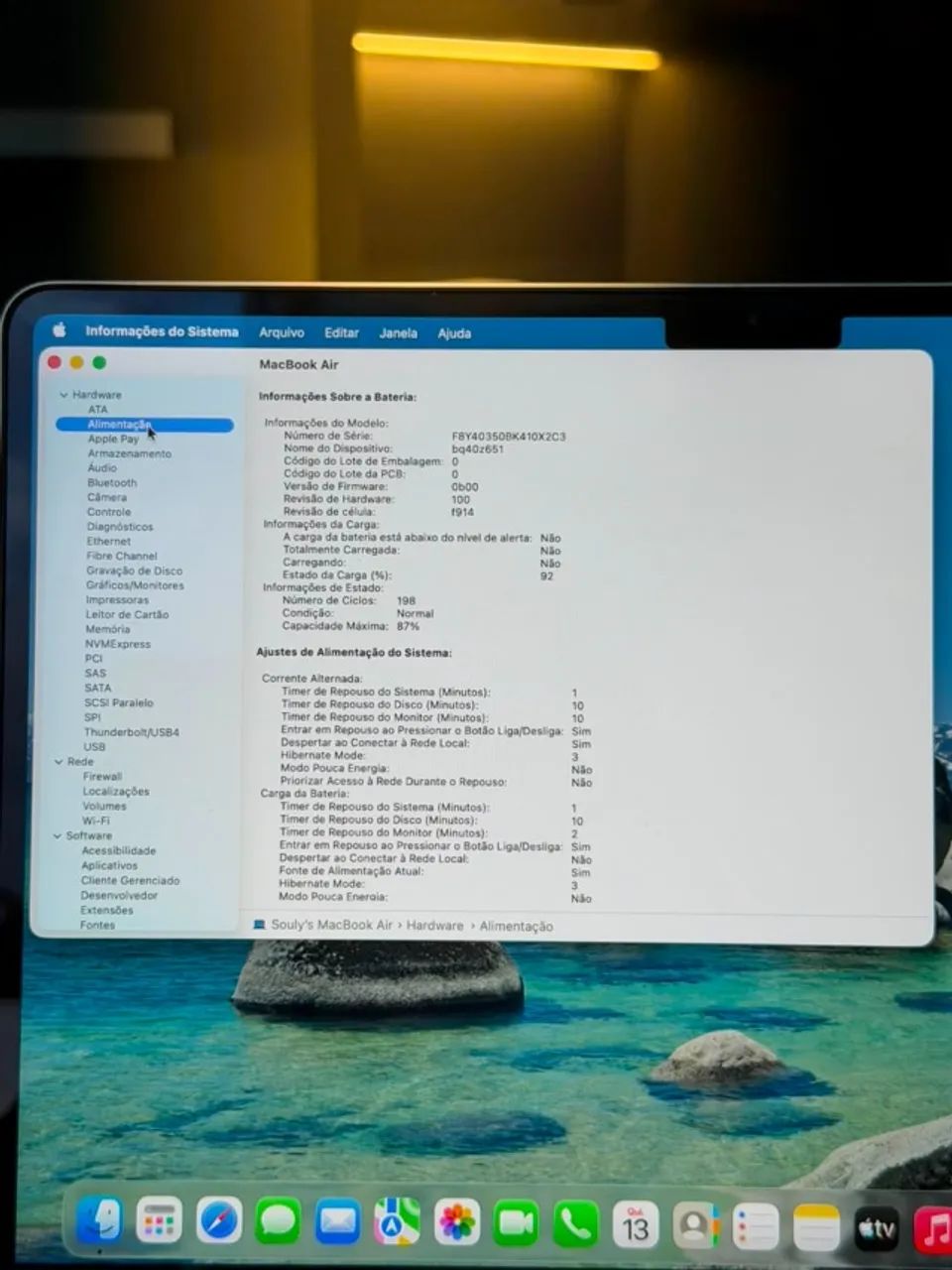Select Bluetooth in the sidebar
The height and width of the screenshot is (1270, 952).
[112, 482]
